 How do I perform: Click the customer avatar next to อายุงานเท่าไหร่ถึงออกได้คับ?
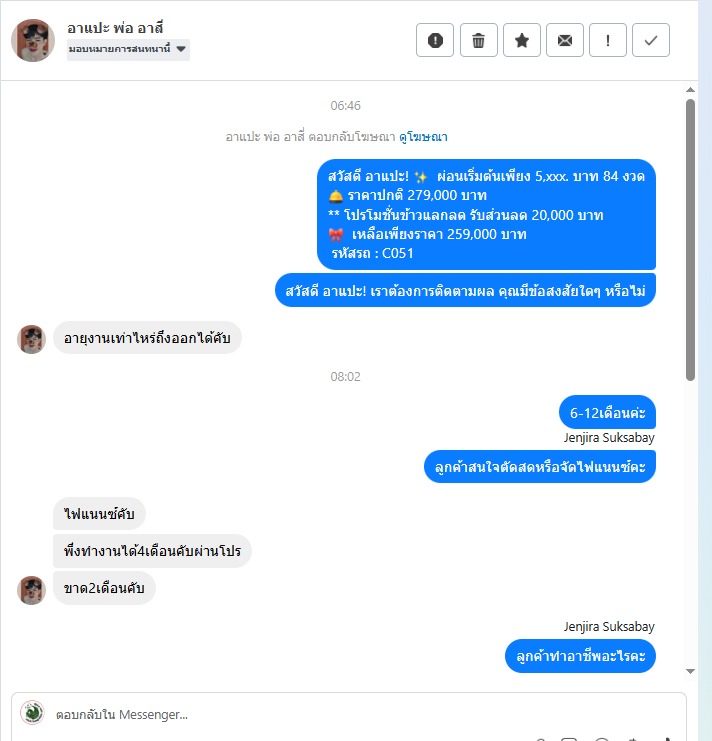31,339
